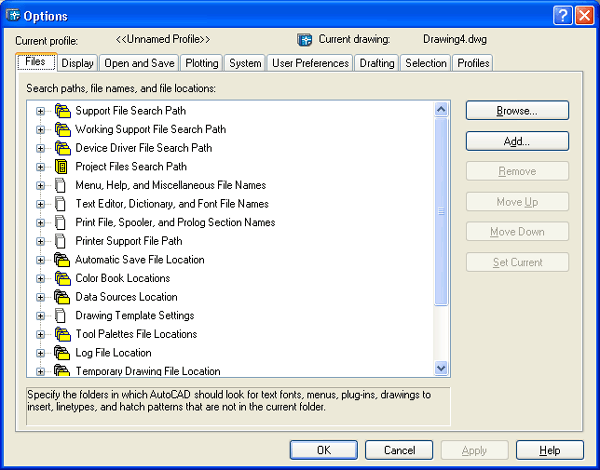Screen dimensions: 600x470
Task: Click the Help question mark in title bar
Action: [562, 14]
